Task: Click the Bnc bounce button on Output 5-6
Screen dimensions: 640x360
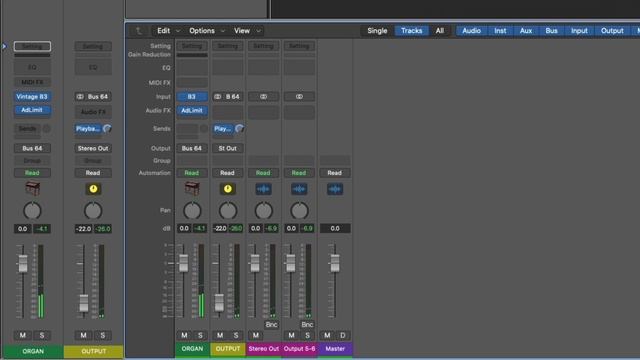Action: (307, 325)
